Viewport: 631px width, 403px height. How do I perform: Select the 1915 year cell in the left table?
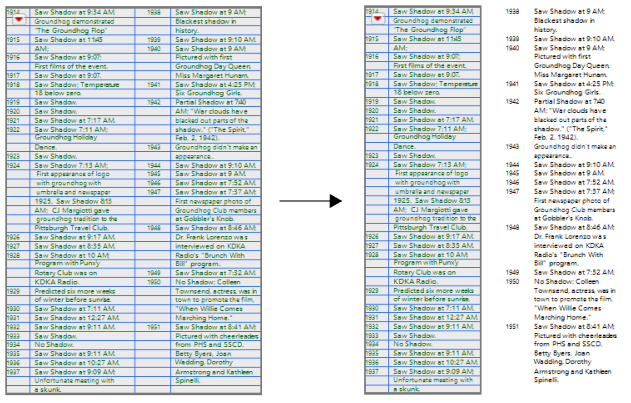[13, 40]
